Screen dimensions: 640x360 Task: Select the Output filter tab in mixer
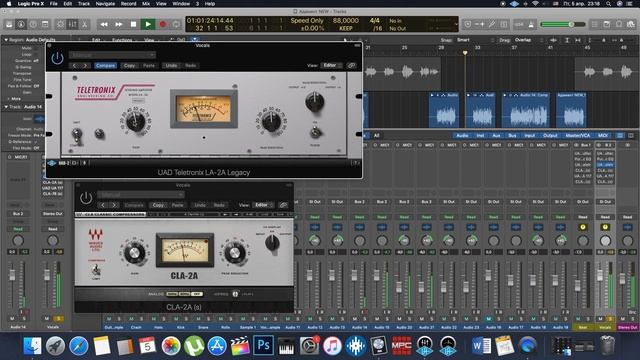pyautogui.click(x=550, y=135)
